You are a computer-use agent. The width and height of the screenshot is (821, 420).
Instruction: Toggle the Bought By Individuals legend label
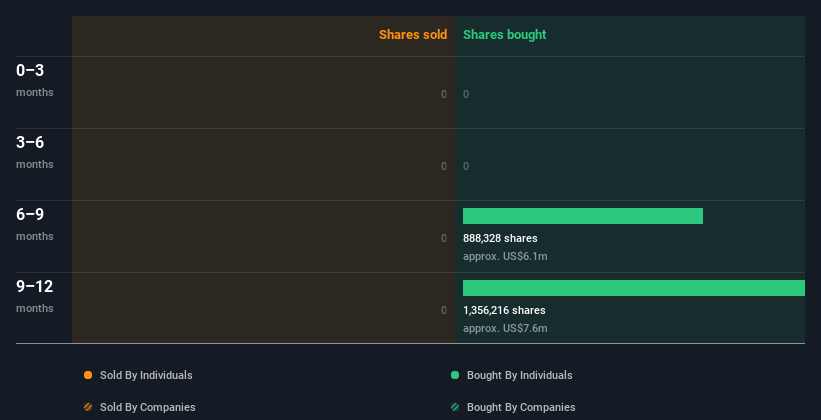tap(519, 375)
